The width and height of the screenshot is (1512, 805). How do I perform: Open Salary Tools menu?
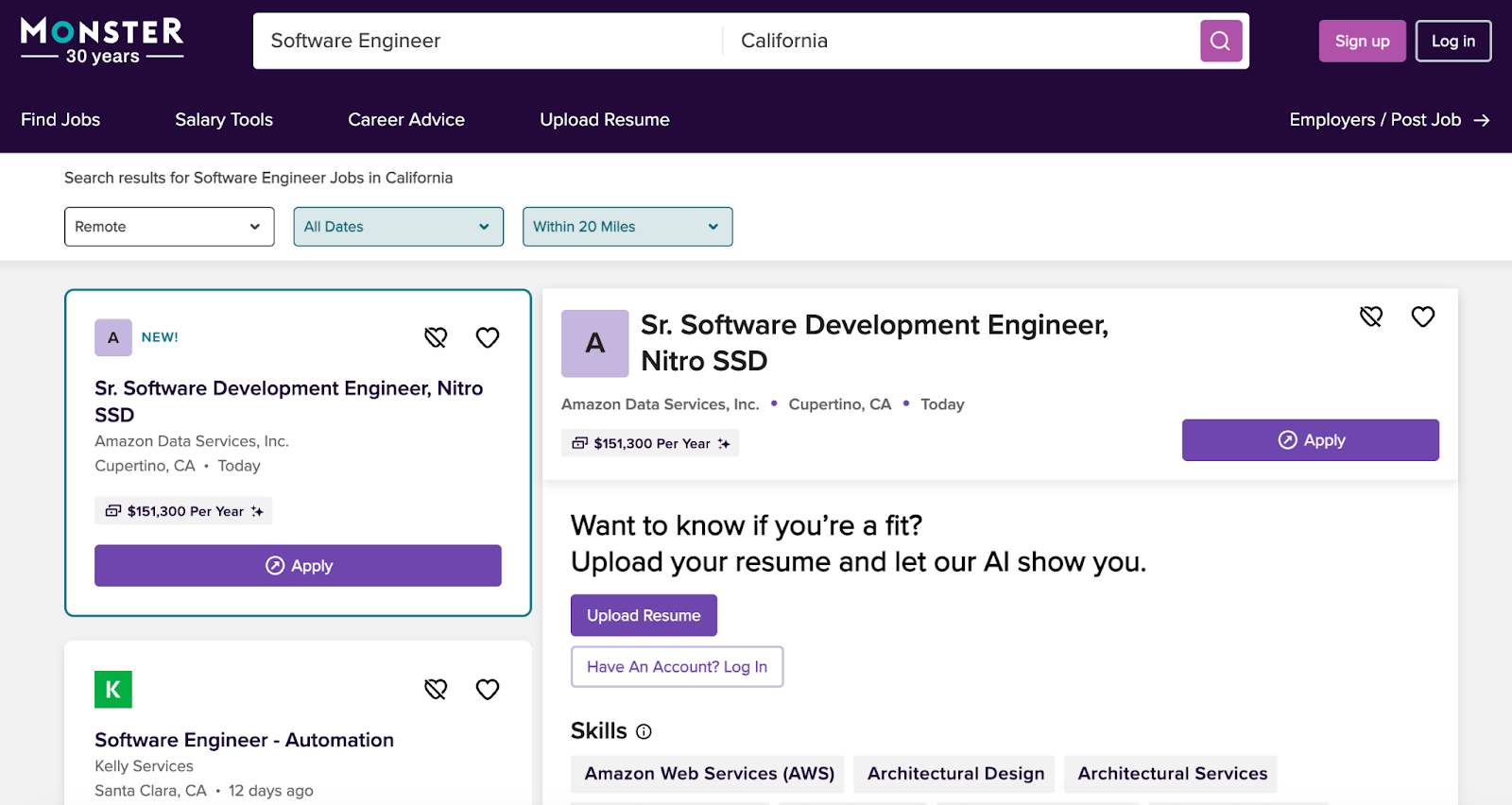coord(224,120)
